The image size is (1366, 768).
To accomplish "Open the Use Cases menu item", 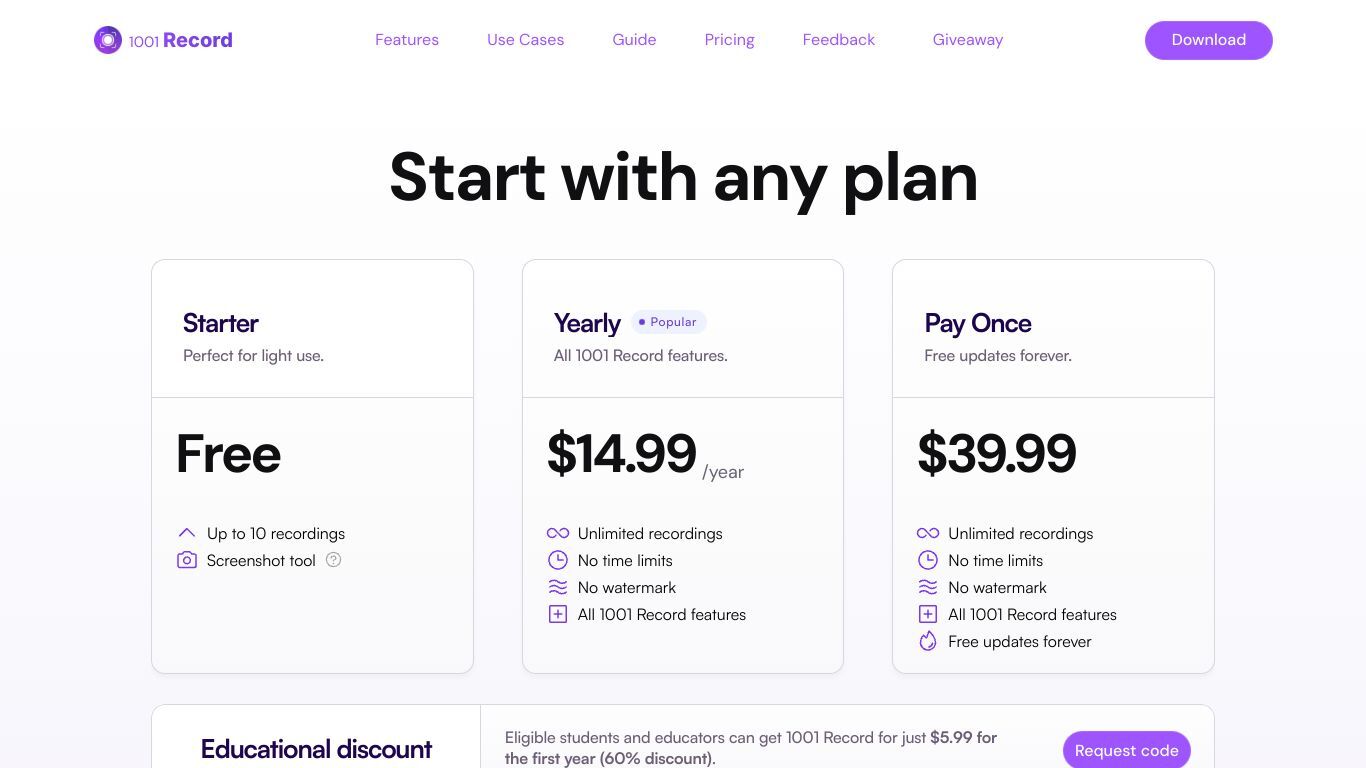I will click(x=526, y=40).
